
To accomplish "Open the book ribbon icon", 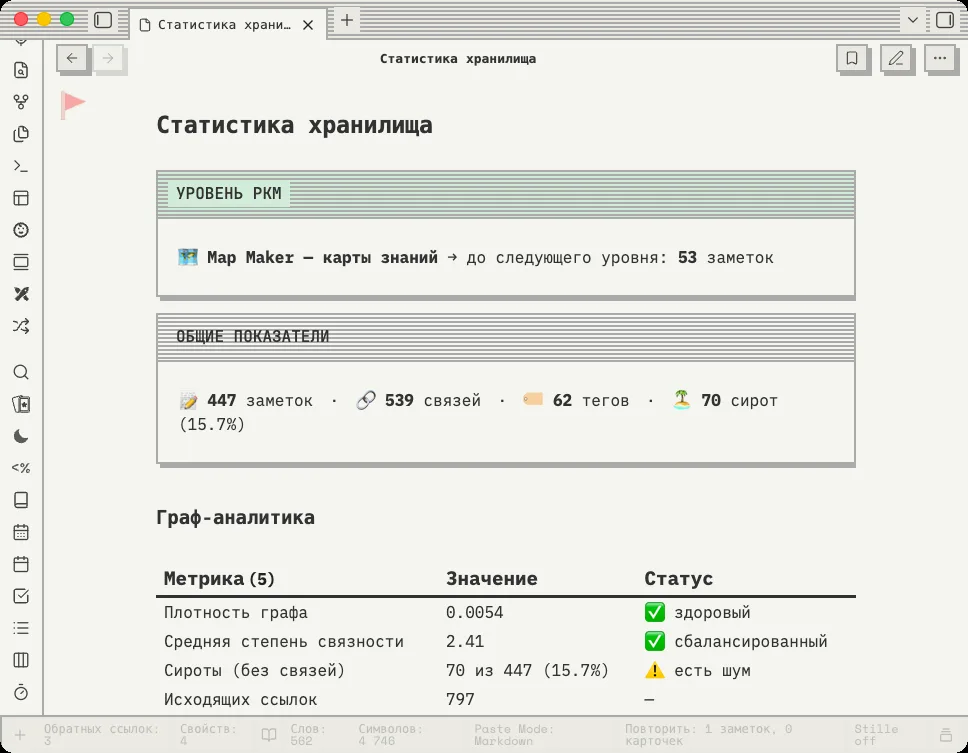I will tap(21, 500).
